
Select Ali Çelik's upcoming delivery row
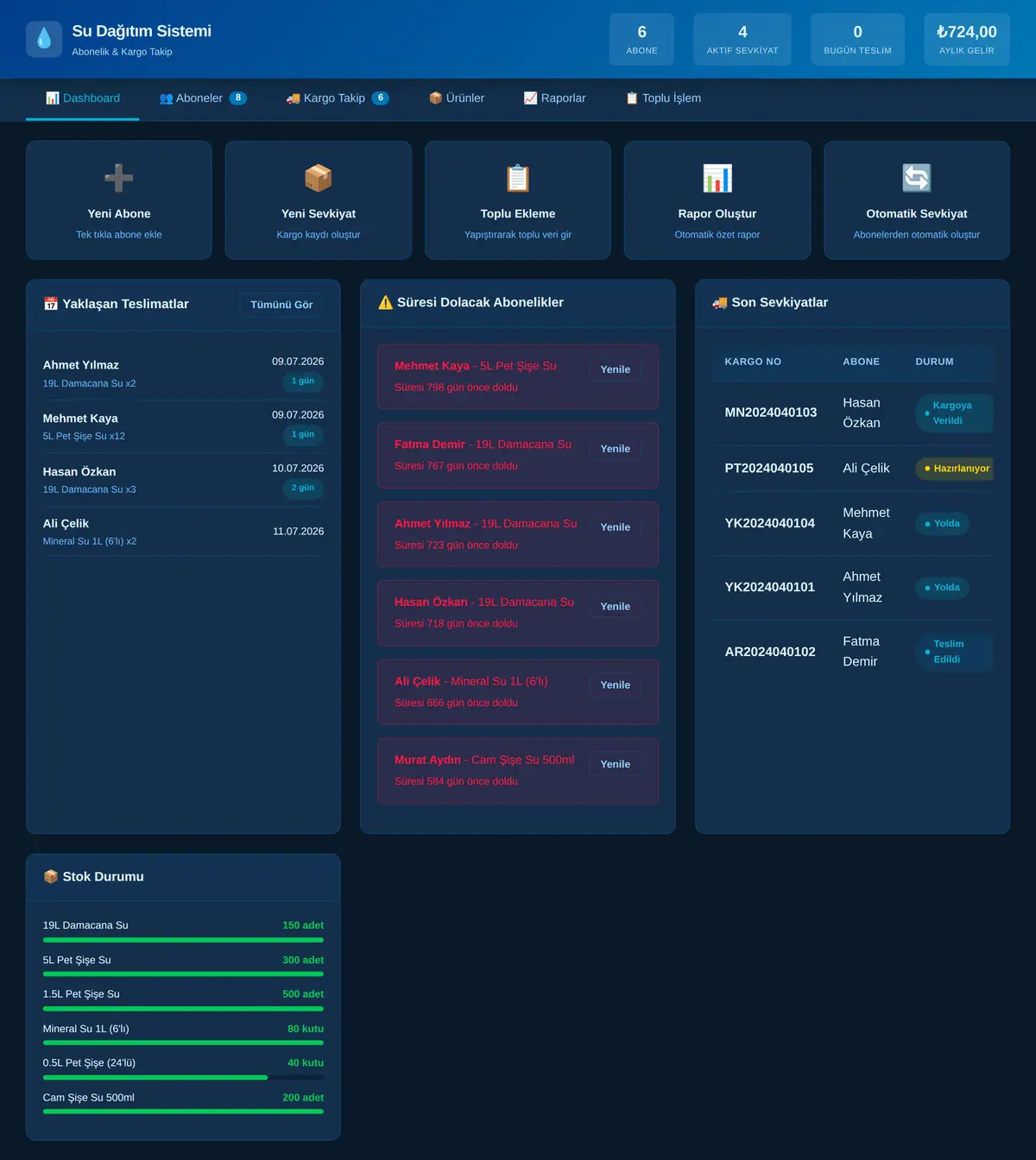point(183,532)
